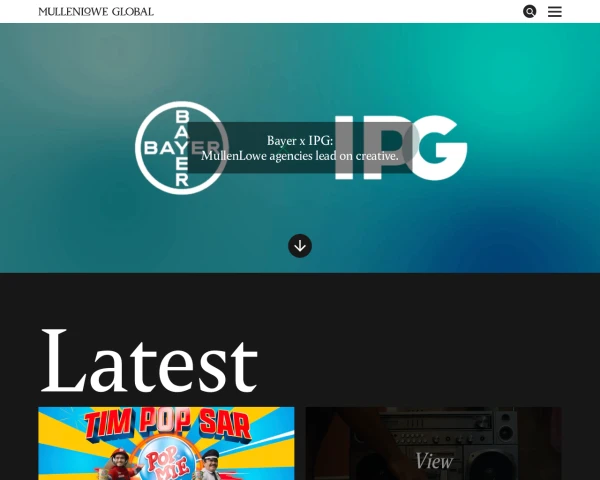
Task: Click the View boombox thumbnail
Action: [x=434, y=443]
